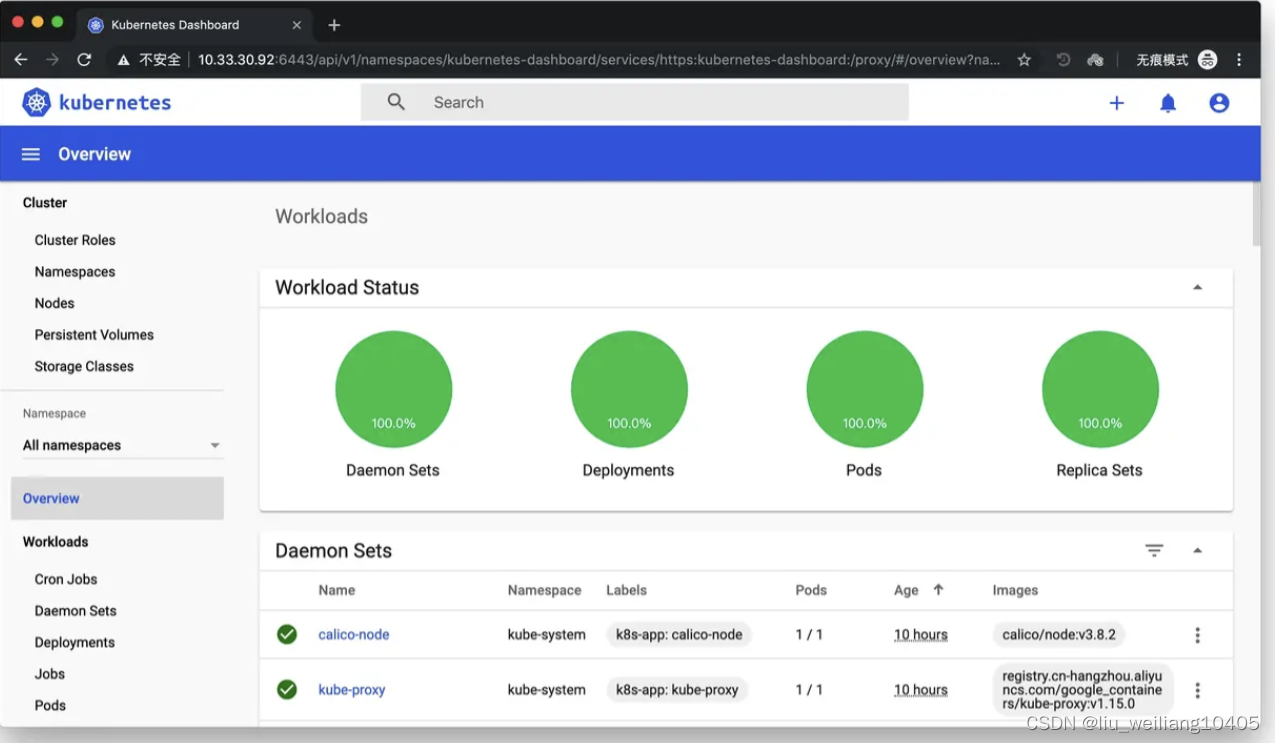1275x743 pixels.
Task: Open the hamburger menu beside Overview
Action: (31, 154)
